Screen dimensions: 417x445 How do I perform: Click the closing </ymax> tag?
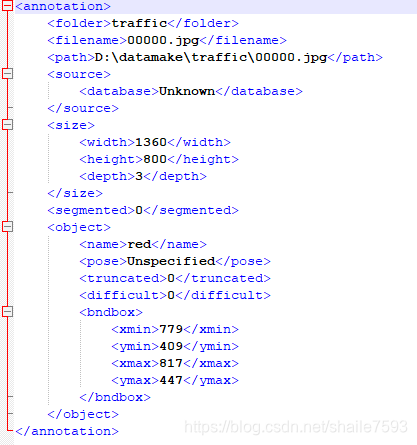coord(211,380)
